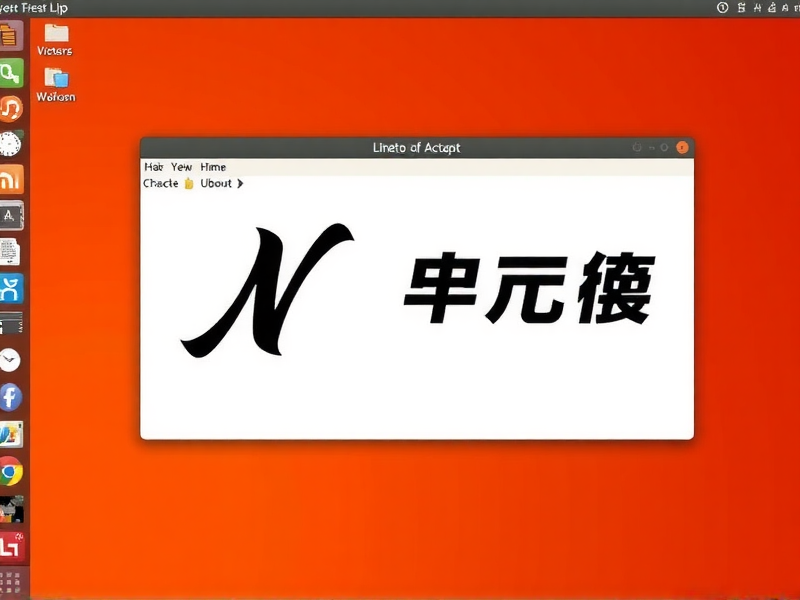This screenshot has width=800, height=600.
Task: Click the Ubout toolbar button
Action: [x=216, y=183]
